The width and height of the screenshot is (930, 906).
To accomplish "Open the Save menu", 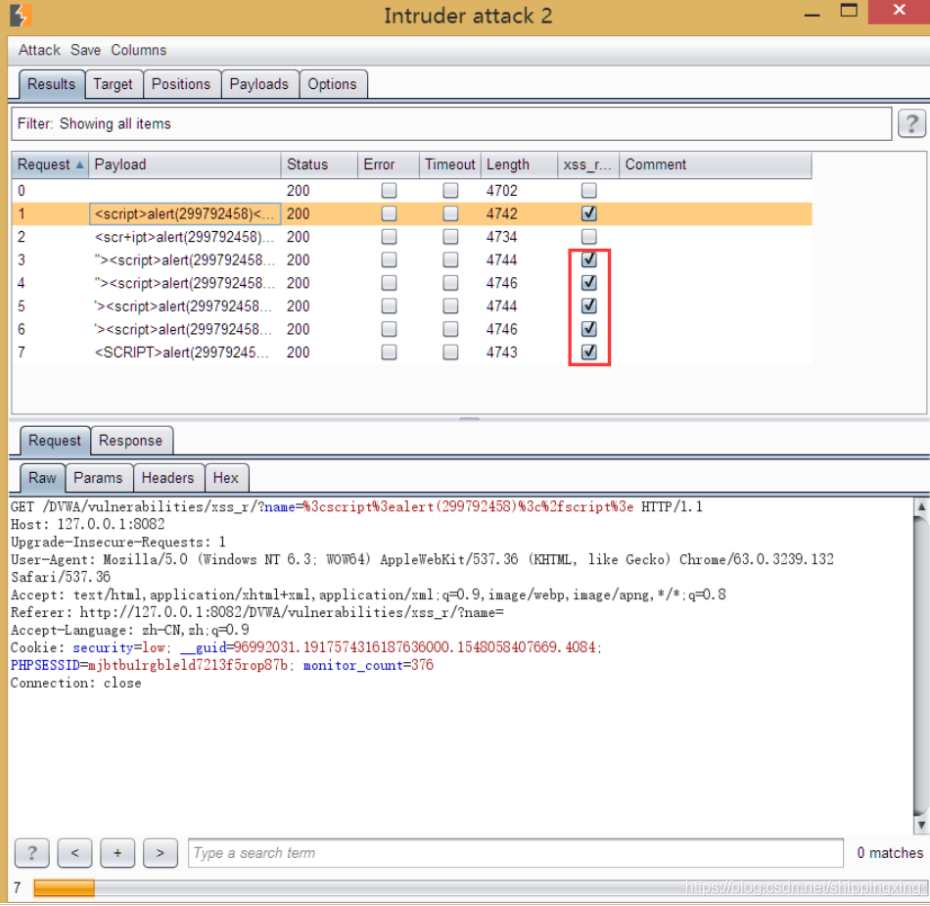I will (85, 50).
